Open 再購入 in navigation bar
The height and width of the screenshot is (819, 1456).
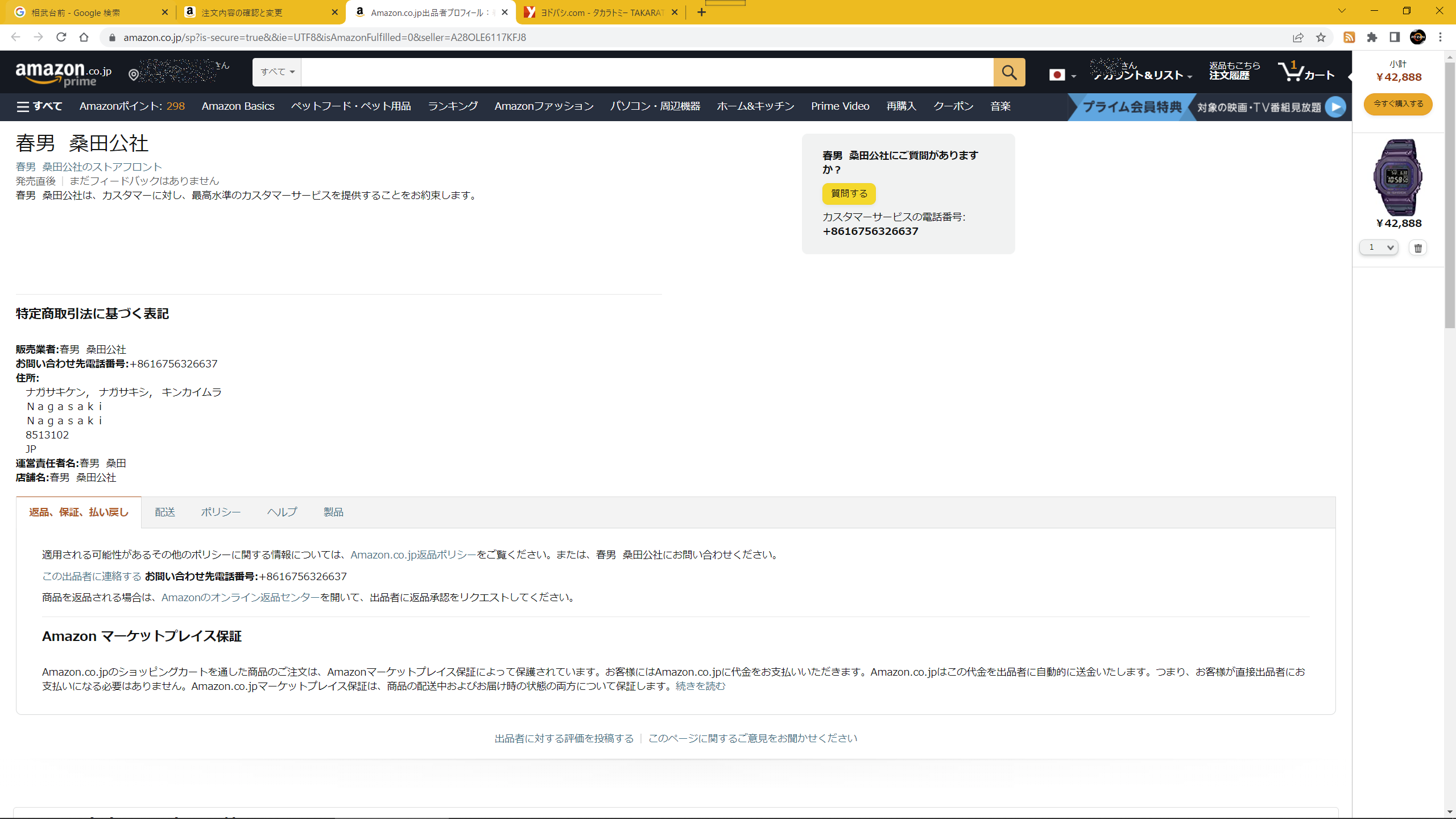901,106
